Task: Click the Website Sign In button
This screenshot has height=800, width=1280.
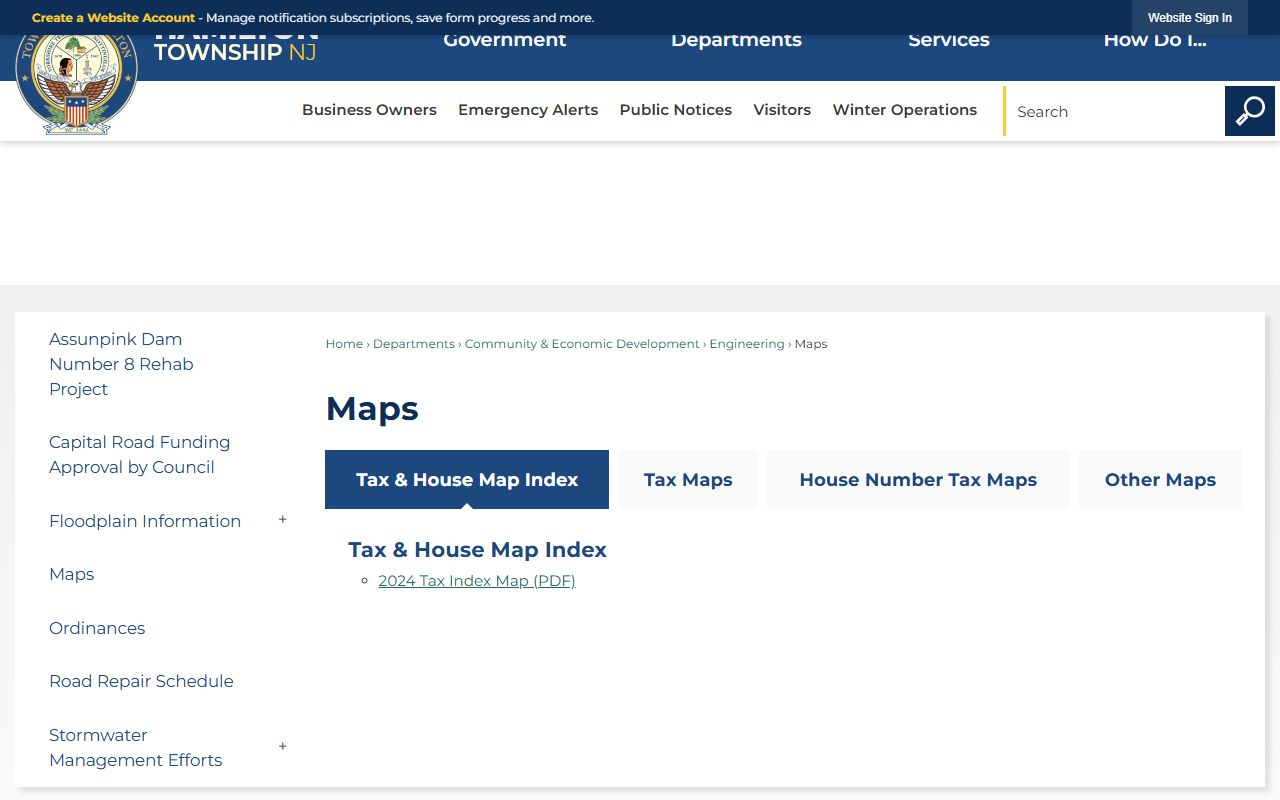Action: [x=1190, y=18]
